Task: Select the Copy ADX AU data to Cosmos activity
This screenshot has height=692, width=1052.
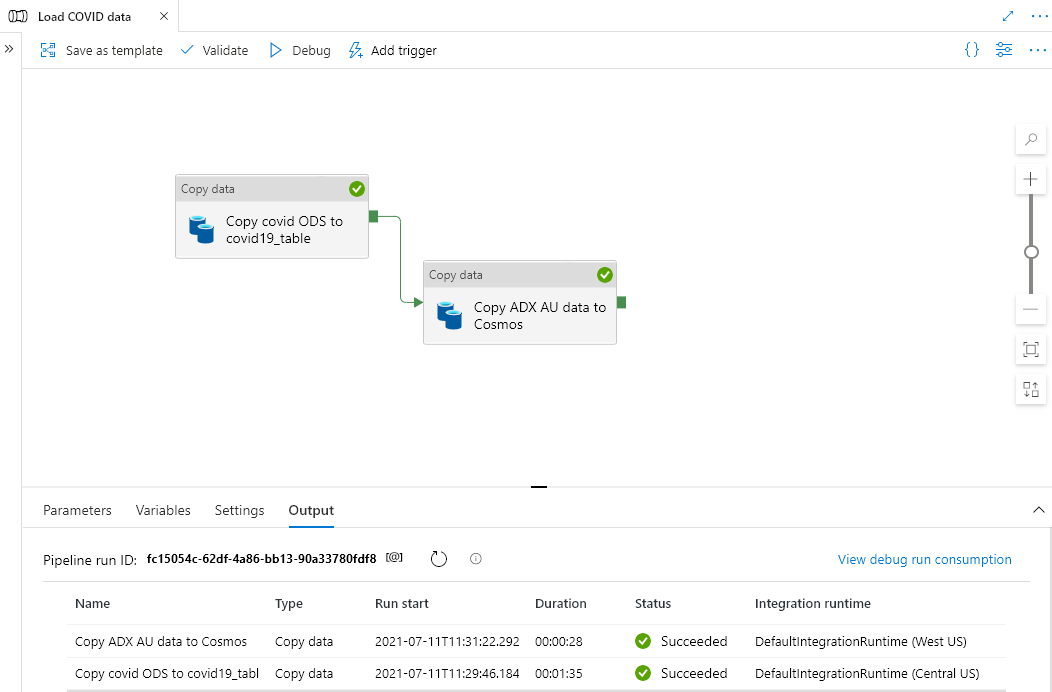Action: click(x=520, y=303)
